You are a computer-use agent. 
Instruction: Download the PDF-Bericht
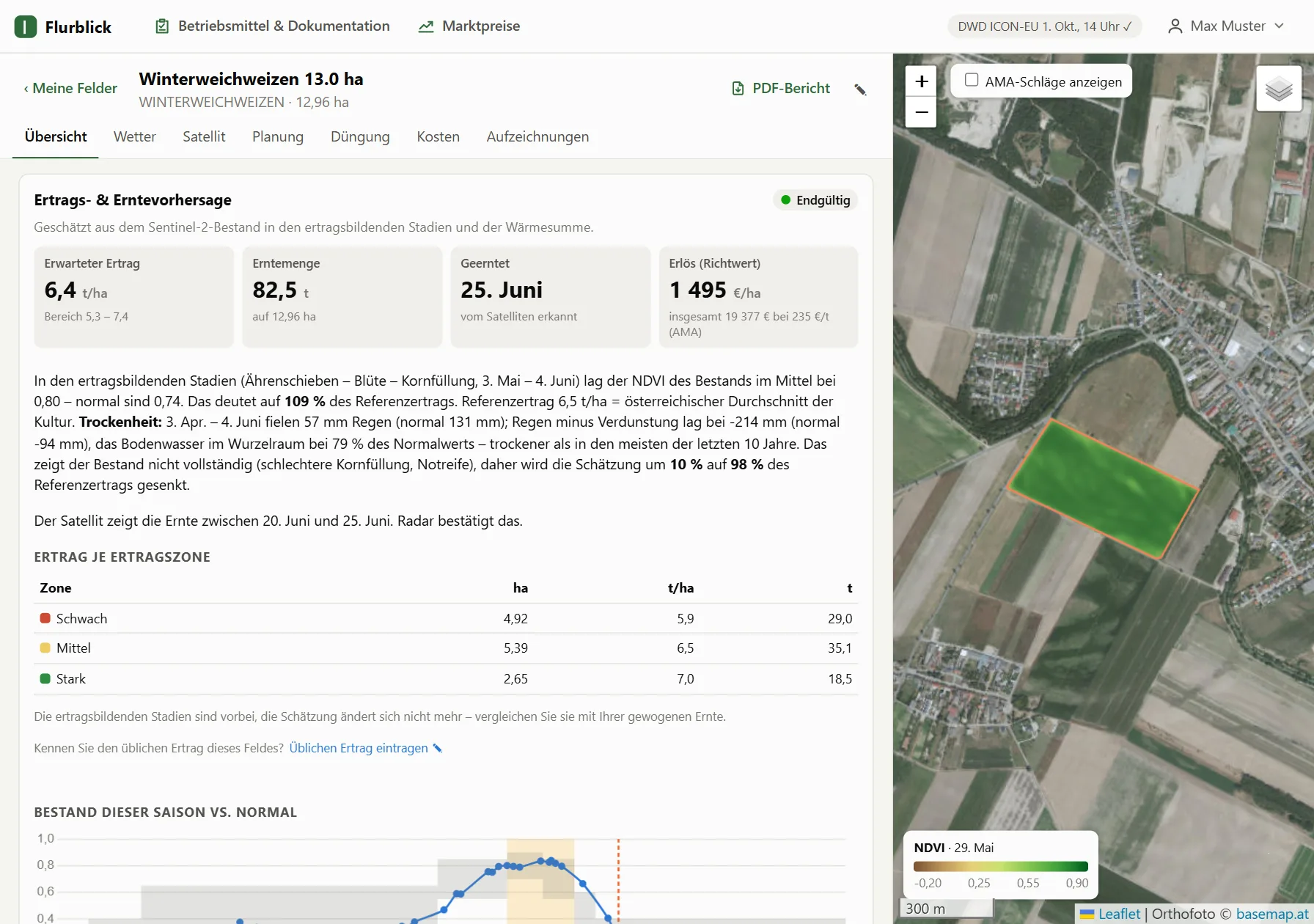tap(781, 89)
